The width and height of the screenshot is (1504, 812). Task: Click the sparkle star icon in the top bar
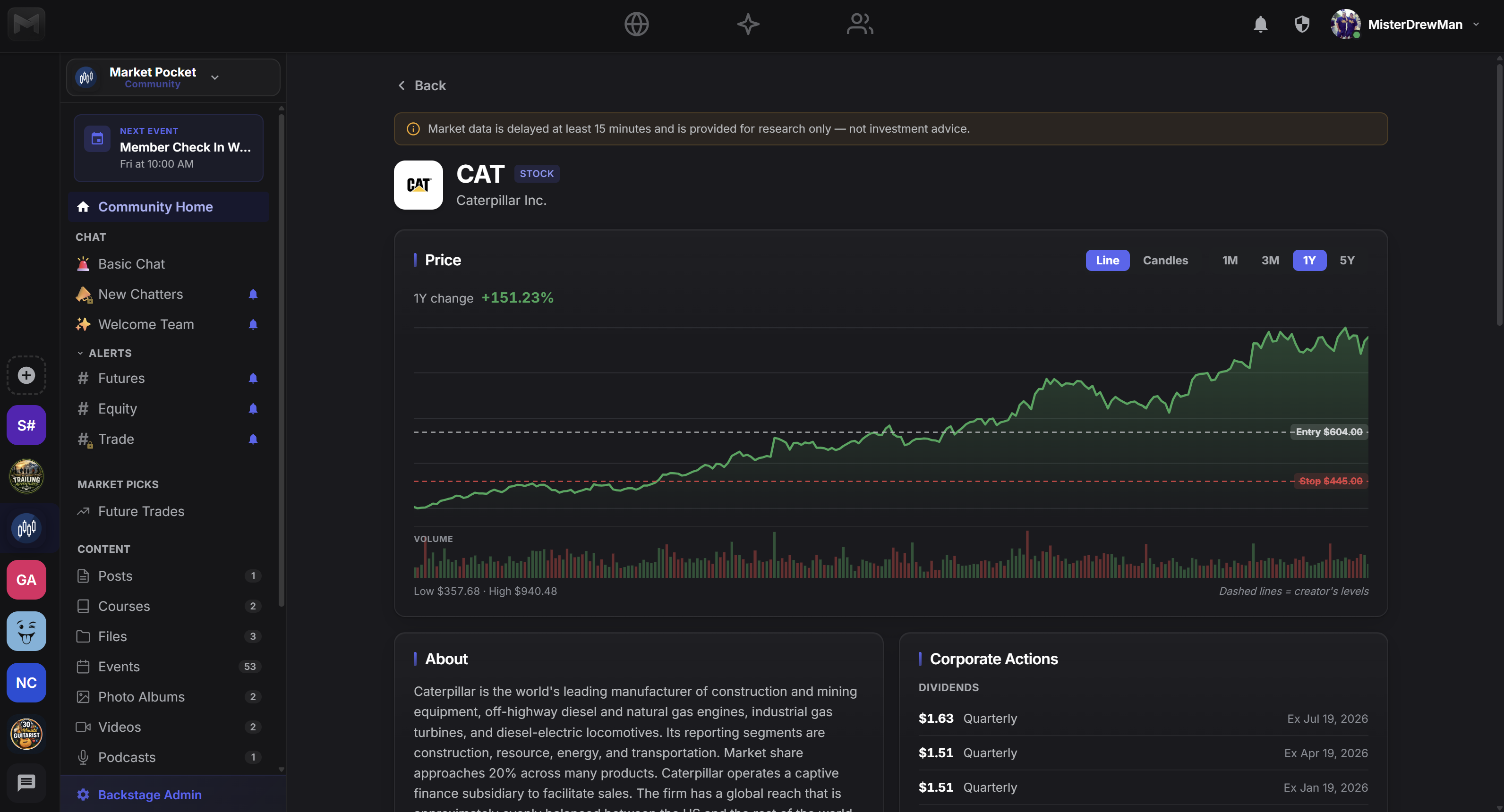point(748,24)
